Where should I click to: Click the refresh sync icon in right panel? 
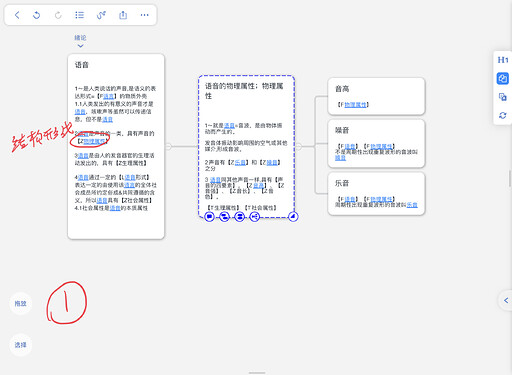tap(503, 115)
